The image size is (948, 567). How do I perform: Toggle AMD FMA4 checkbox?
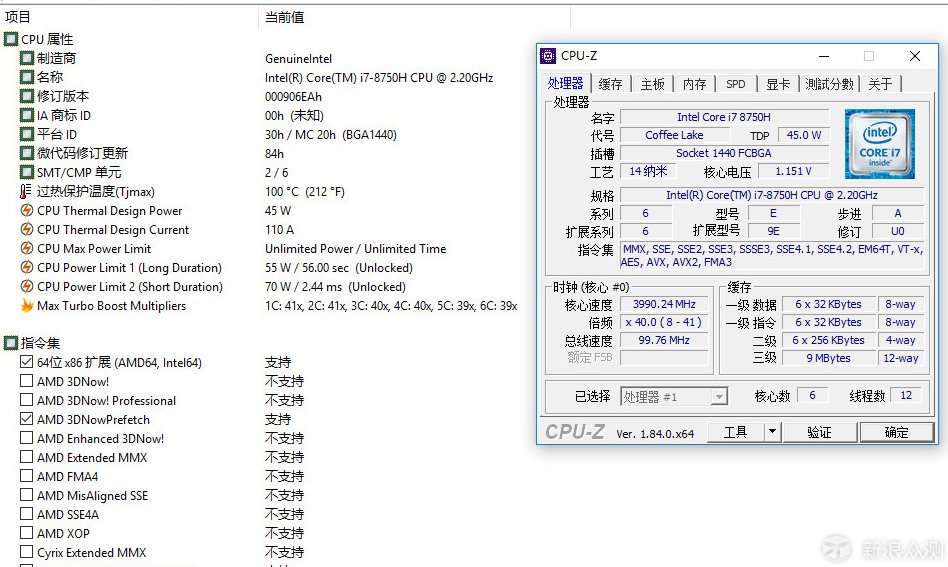pos(27,476)
